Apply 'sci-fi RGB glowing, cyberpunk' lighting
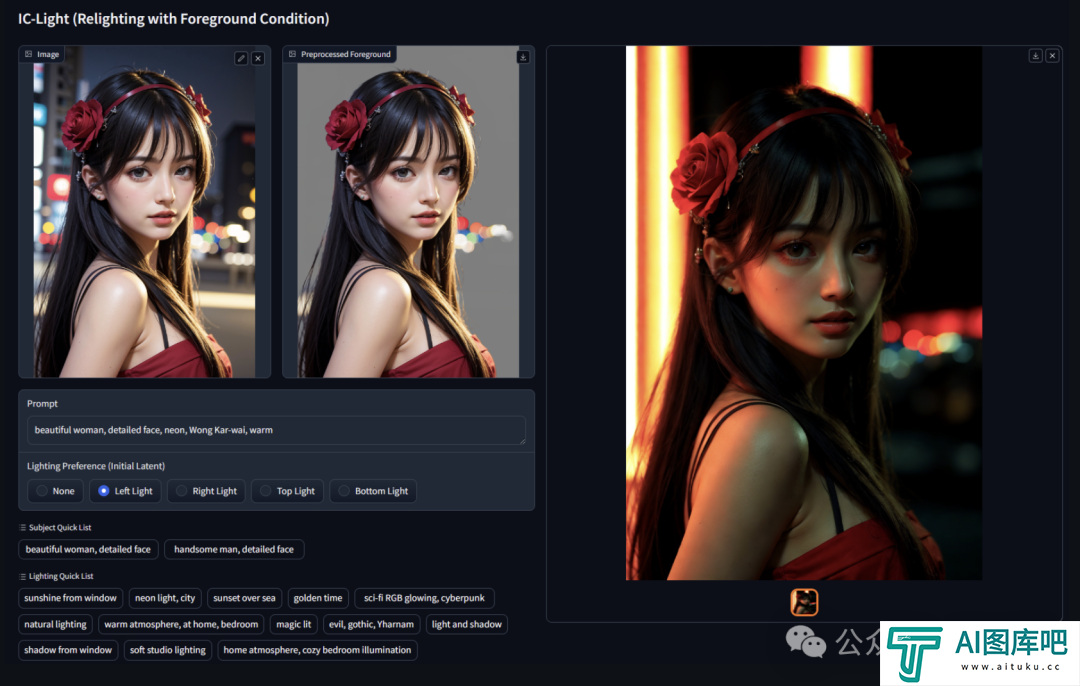The image size is (1080, 686). [x=424, y=598]
